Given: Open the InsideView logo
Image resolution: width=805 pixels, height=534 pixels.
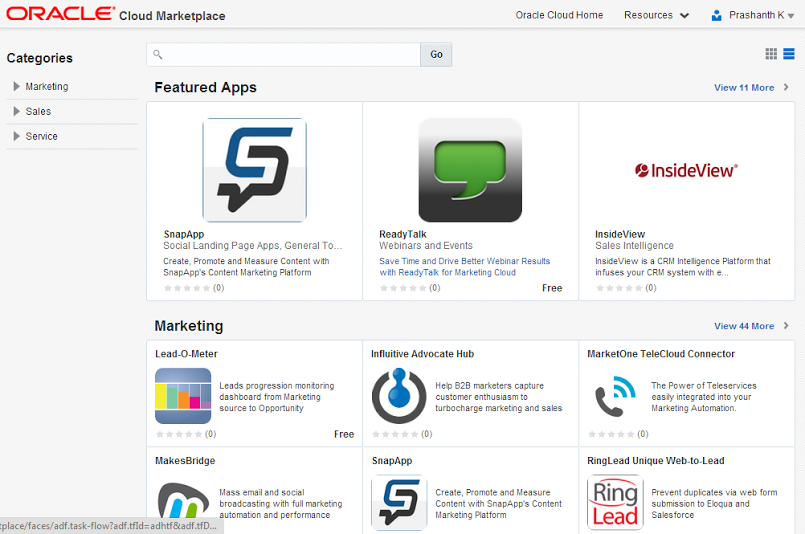Looking at the screenshot, I should coord(686,170).
